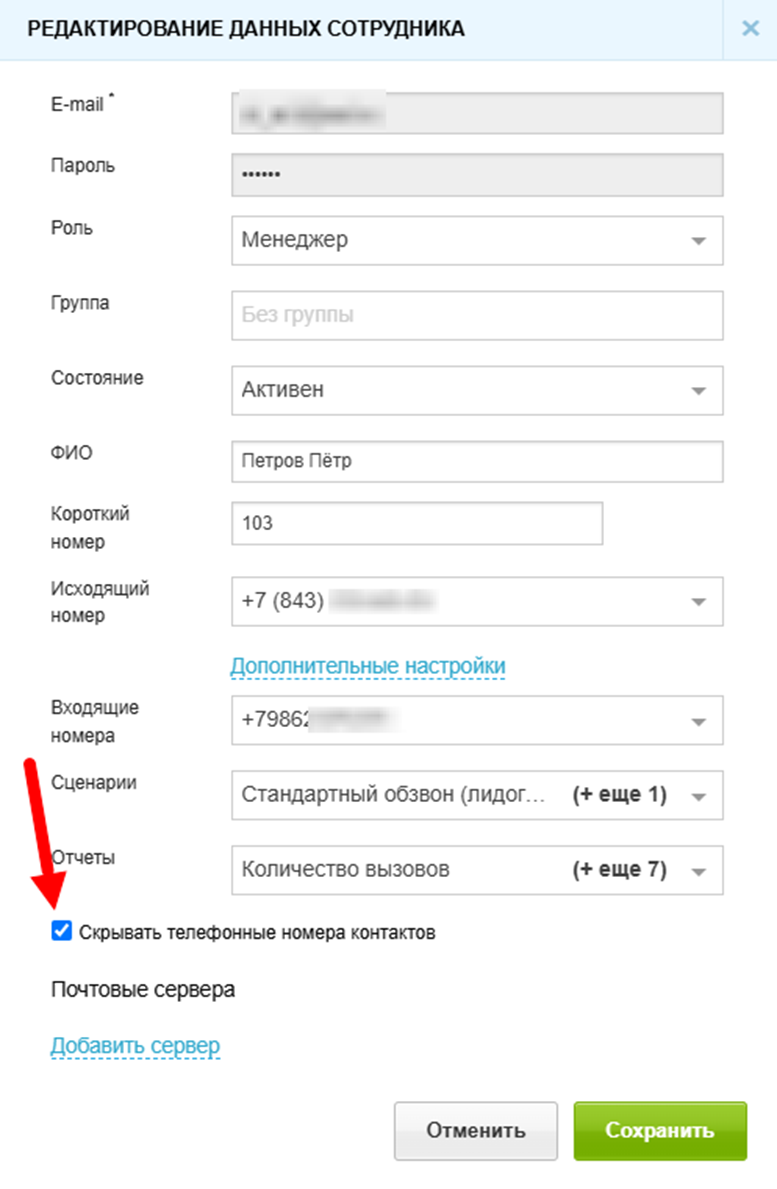Screen dimensions: 777x1189
Task: Close the employee edit dialog
Action: click(x=750, y=28)
